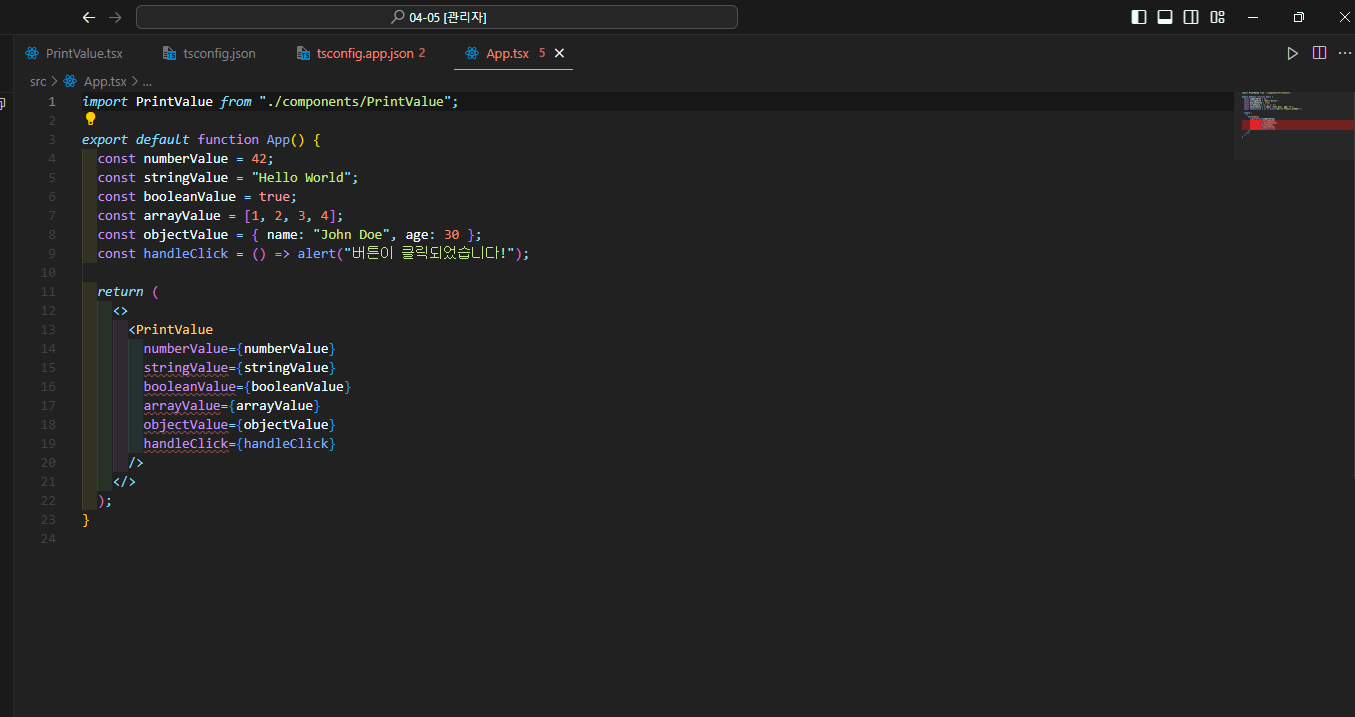Click the Run play icon in editor toolbar
This screenshot has width=1355, height=717.
click(x=1292, y=53)
